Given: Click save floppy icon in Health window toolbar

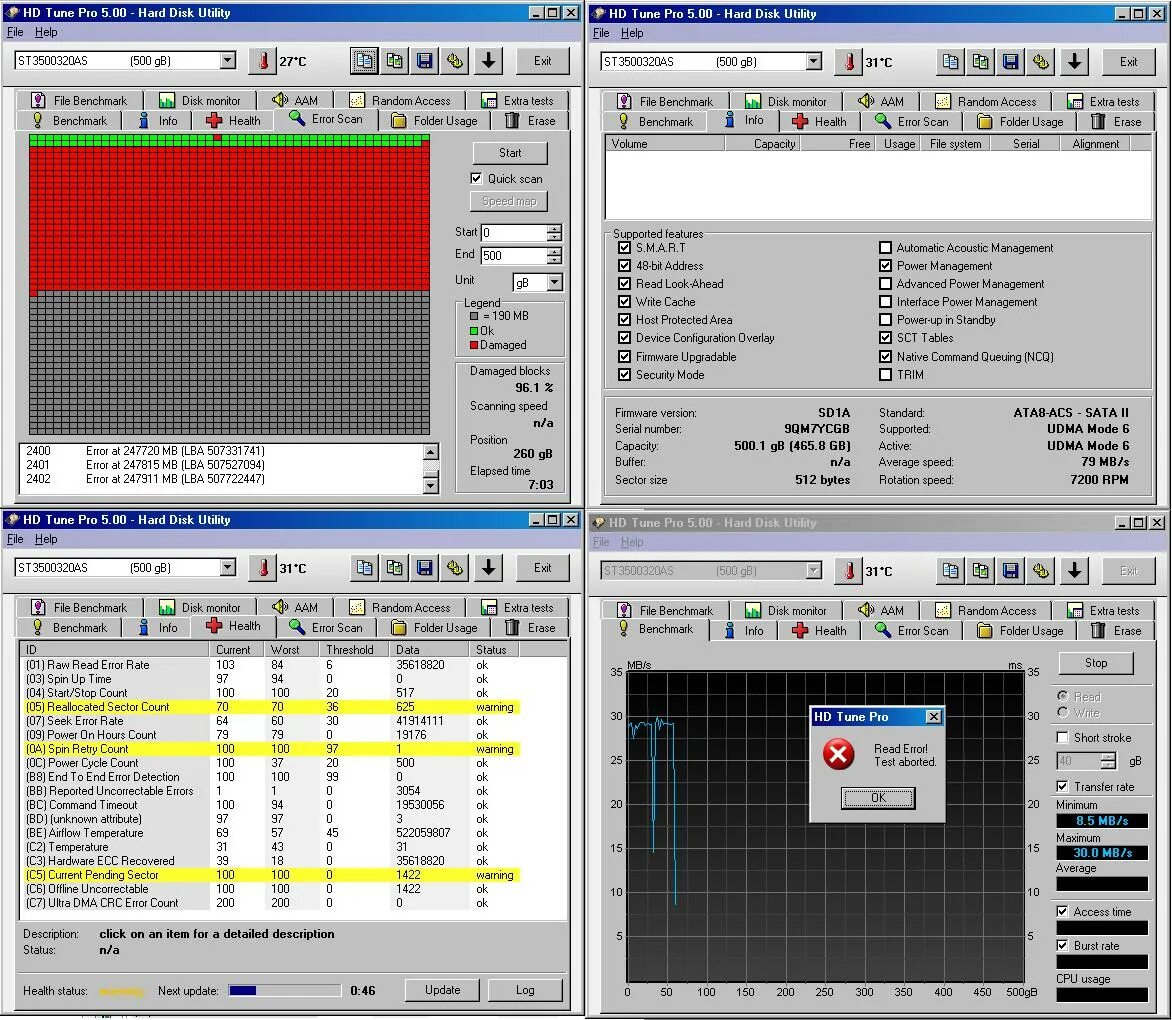Looking at the screenshot, I should pos(425,568).
